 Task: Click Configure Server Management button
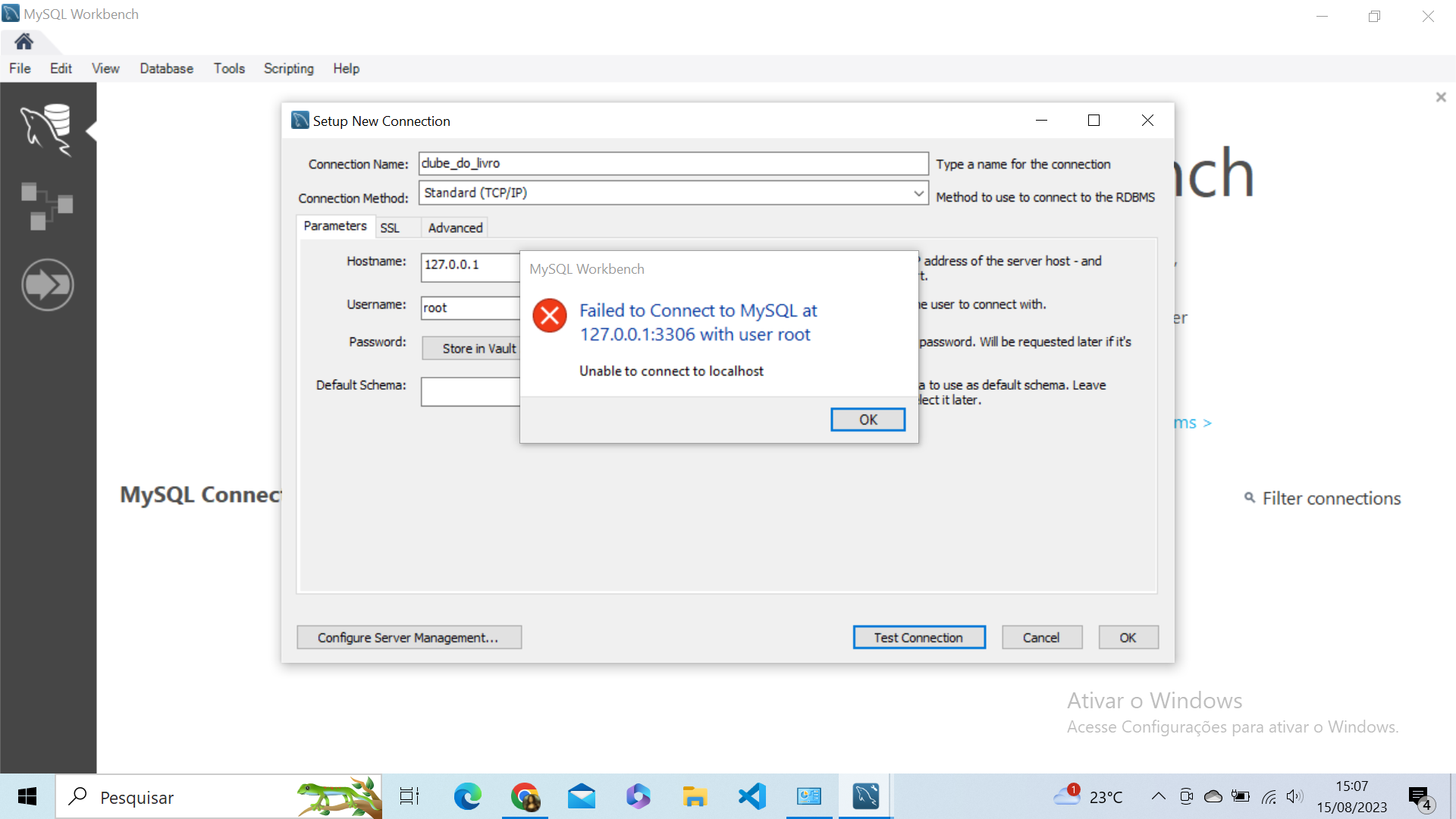pyautogui.click(x=408, y=637)
